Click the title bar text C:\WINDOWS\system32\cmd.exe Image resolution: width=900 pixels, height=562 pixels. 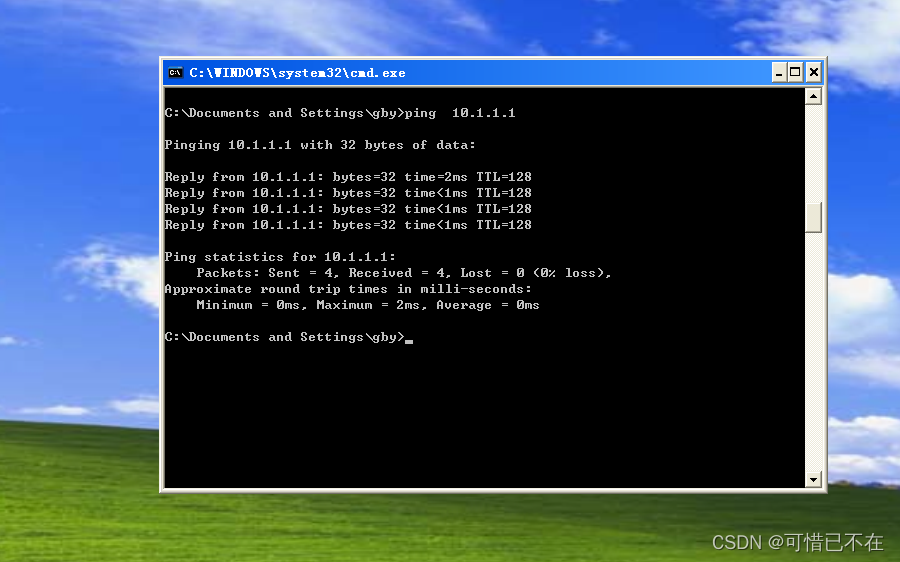tap(297, 73)
